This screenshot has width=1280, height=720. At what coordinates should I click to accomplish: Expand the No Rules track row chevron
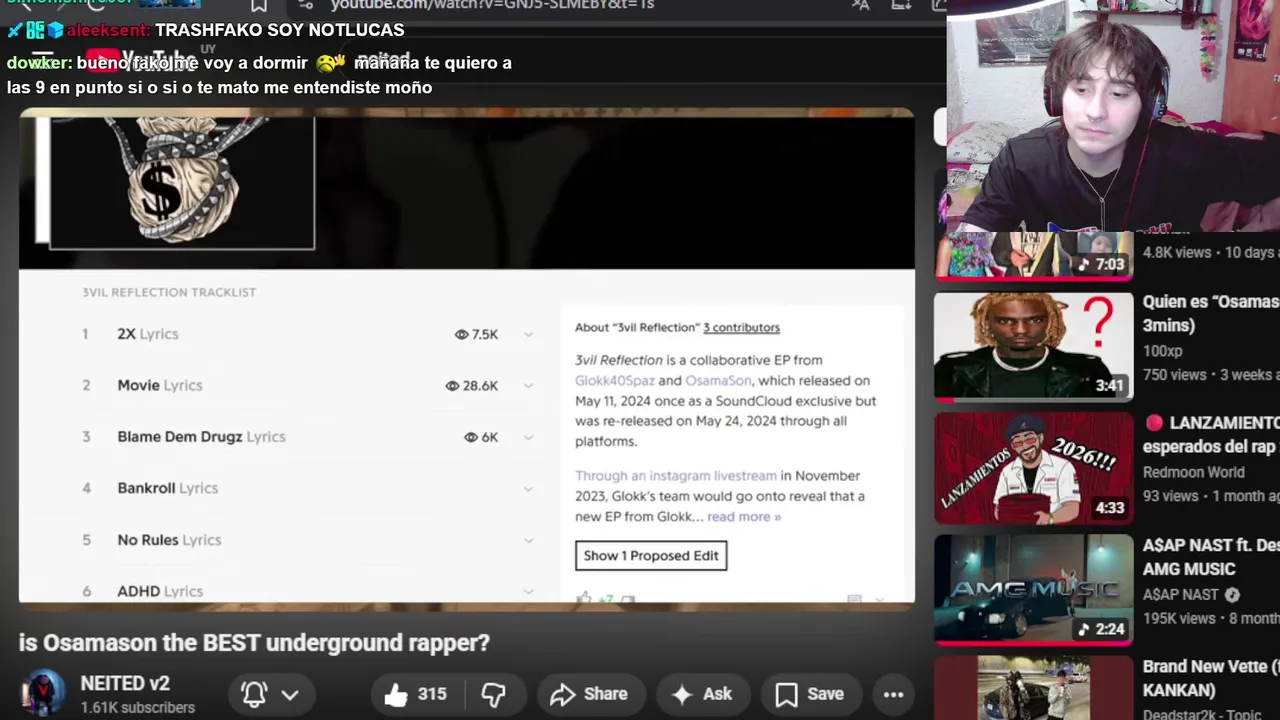click(x=528, y=540)
